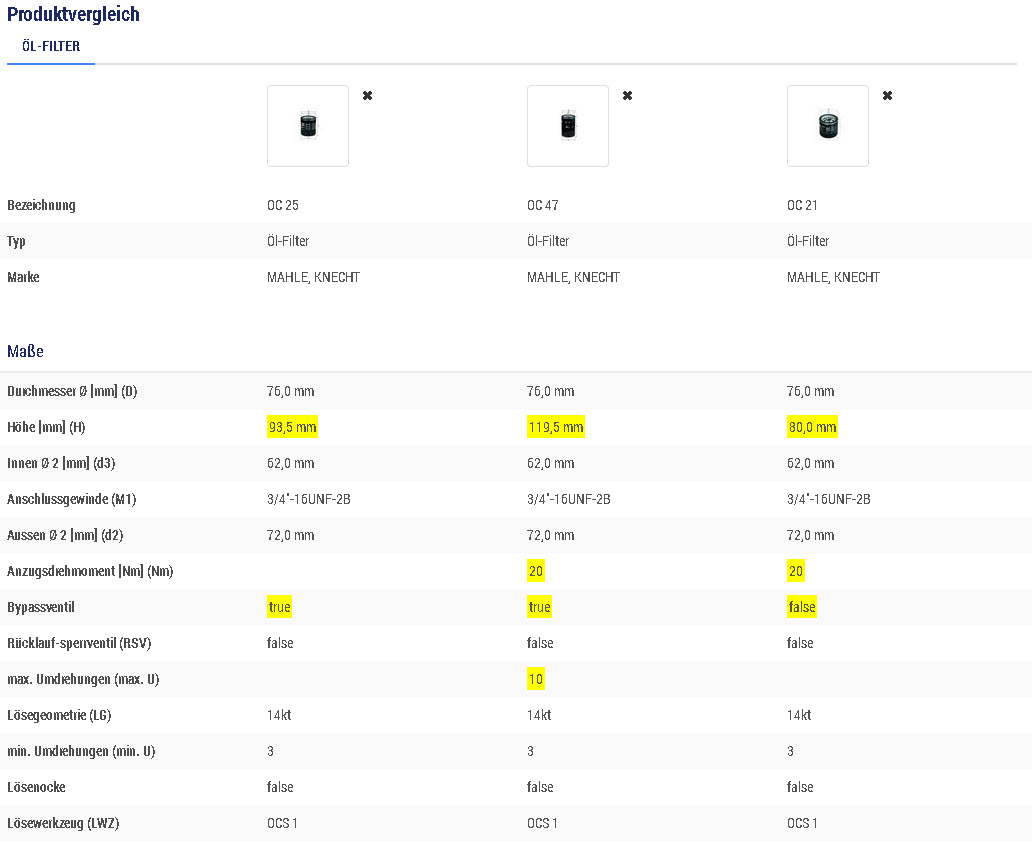Click the OC 25 product name
The image size is (1036, 848).
click(x=282, y=206)
